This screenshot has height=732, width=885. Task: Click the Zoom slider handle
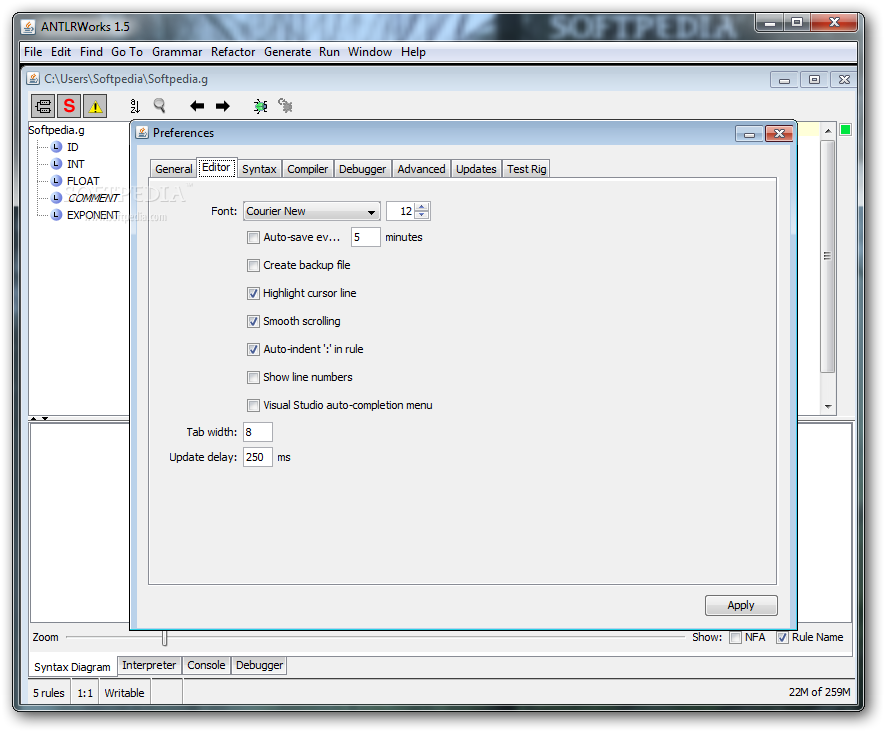click(164, 638)
